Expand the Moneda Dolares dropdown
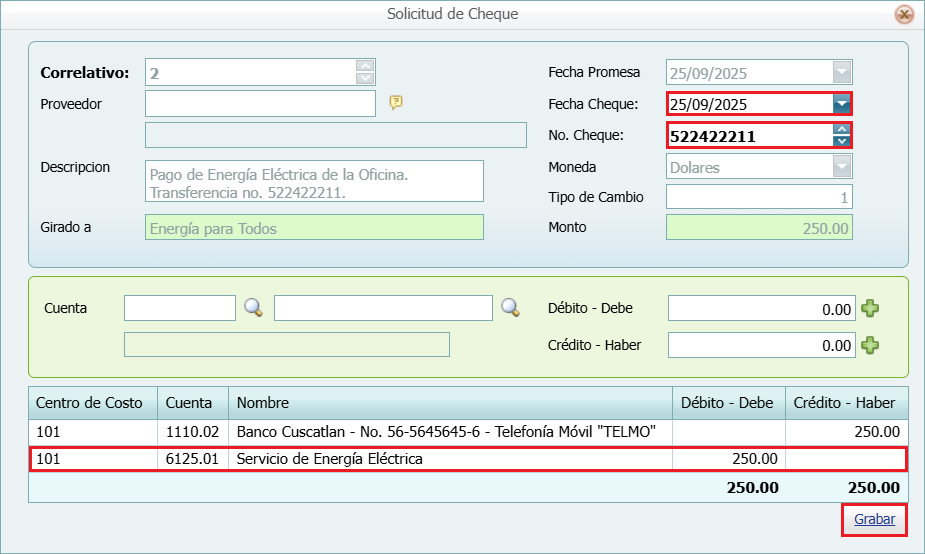 click(842, 166)
